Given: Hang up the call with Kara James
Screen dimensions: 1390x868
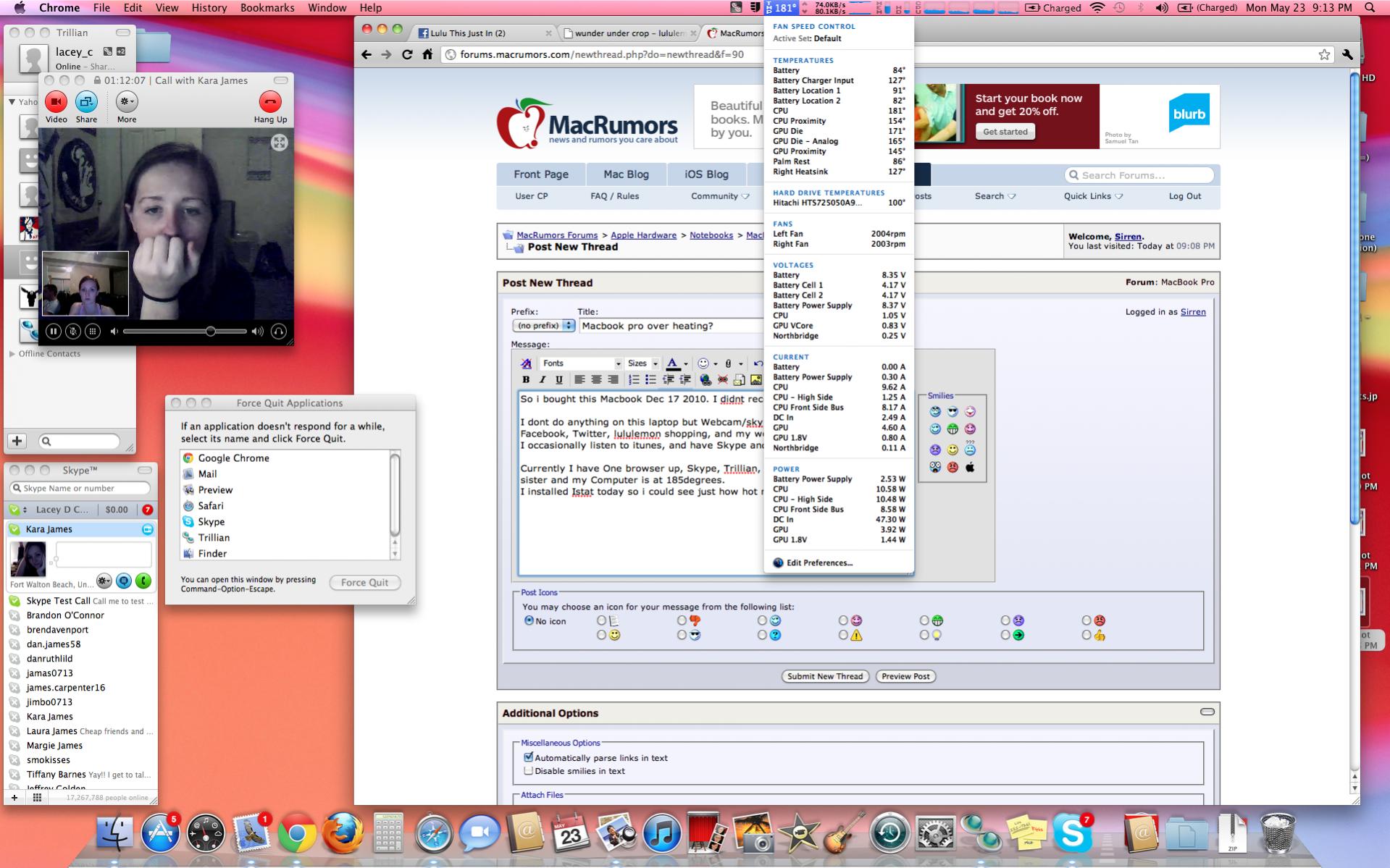Looking at the screenshot, I should [x=270, y=102].
